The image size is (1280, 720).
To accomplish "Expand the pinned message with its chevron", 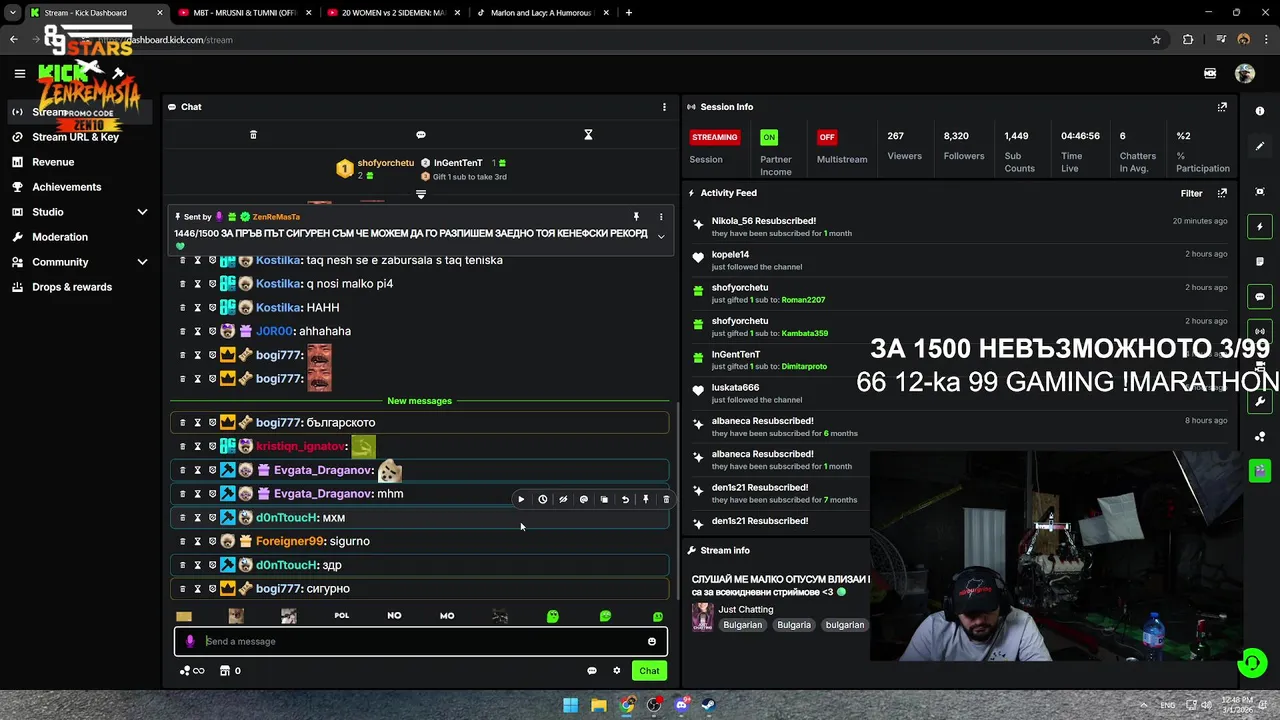I will point(660,236).
